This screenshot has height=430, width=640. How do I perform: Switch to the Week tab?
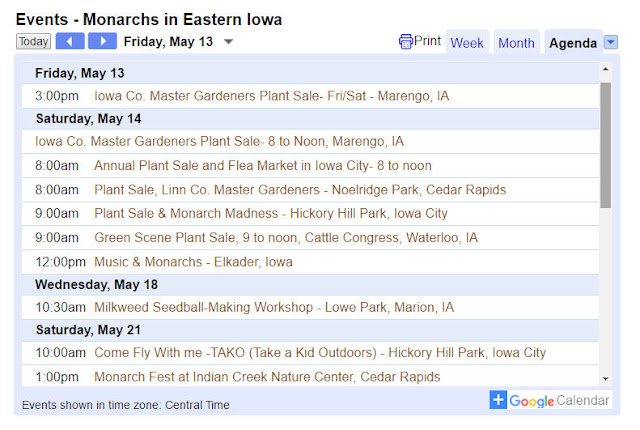467,43
